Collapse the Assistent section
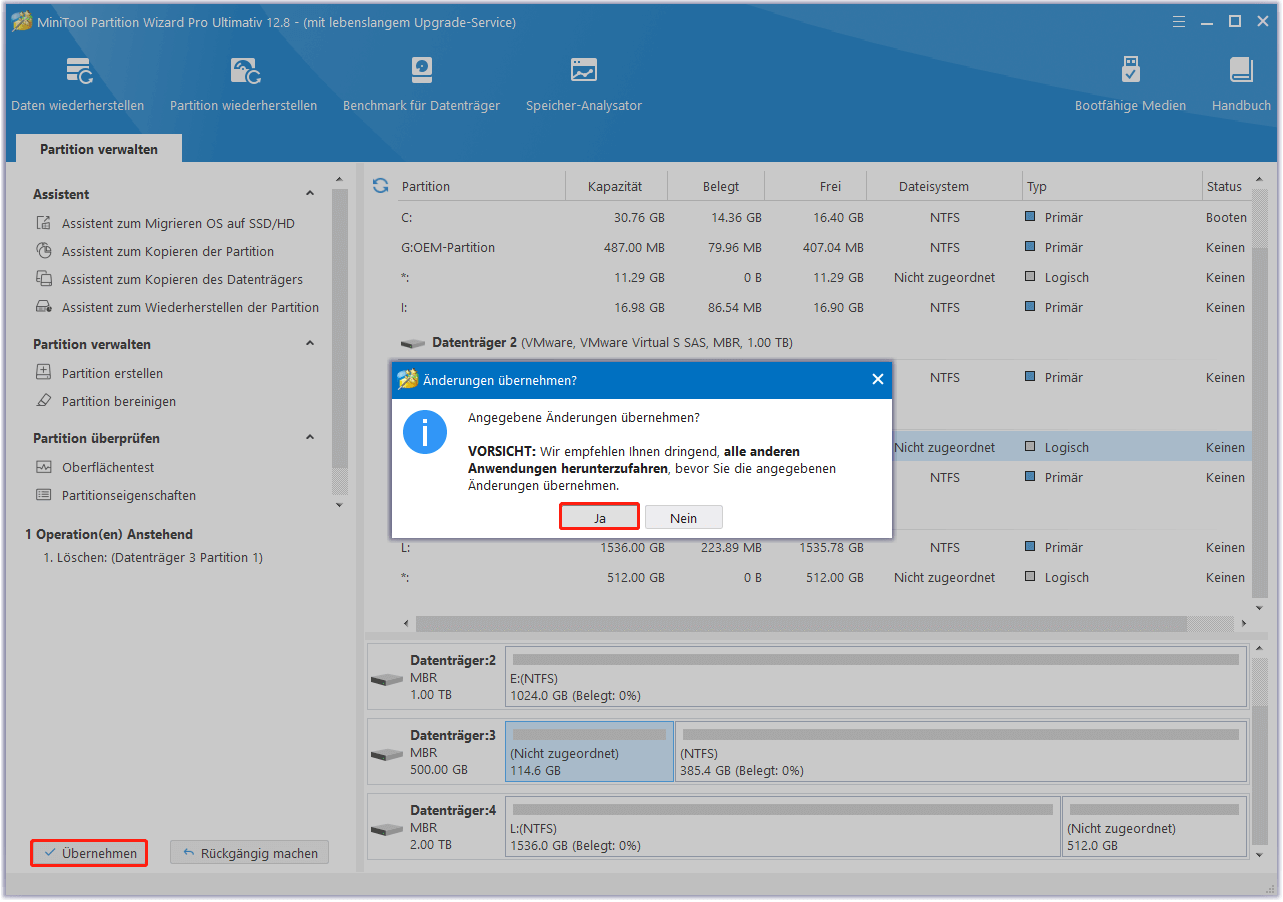The image size is (1283, 902). click(310, 194)
